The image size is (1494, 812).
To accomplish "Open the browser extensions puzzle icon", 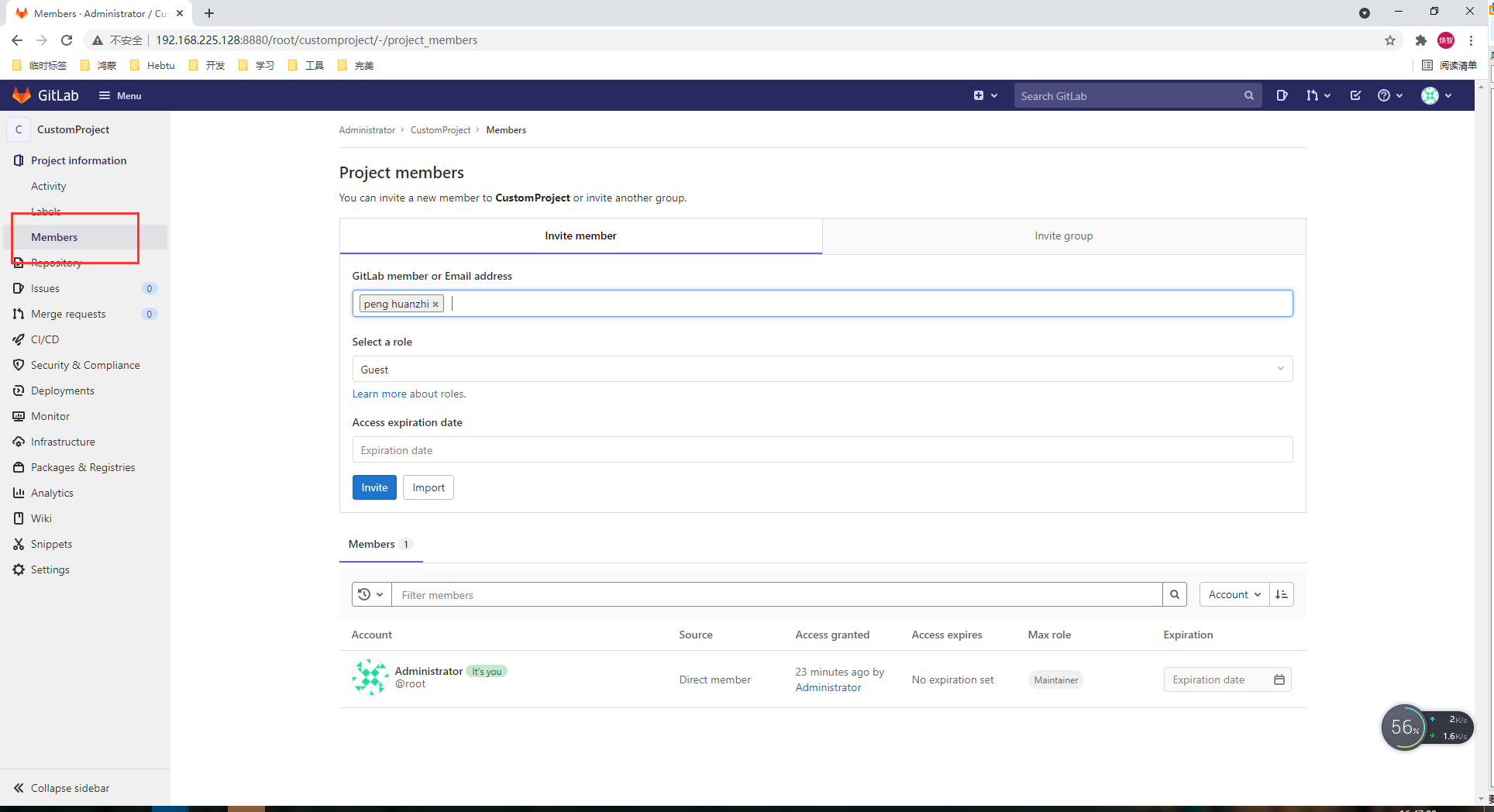I will pos(1420,40).
